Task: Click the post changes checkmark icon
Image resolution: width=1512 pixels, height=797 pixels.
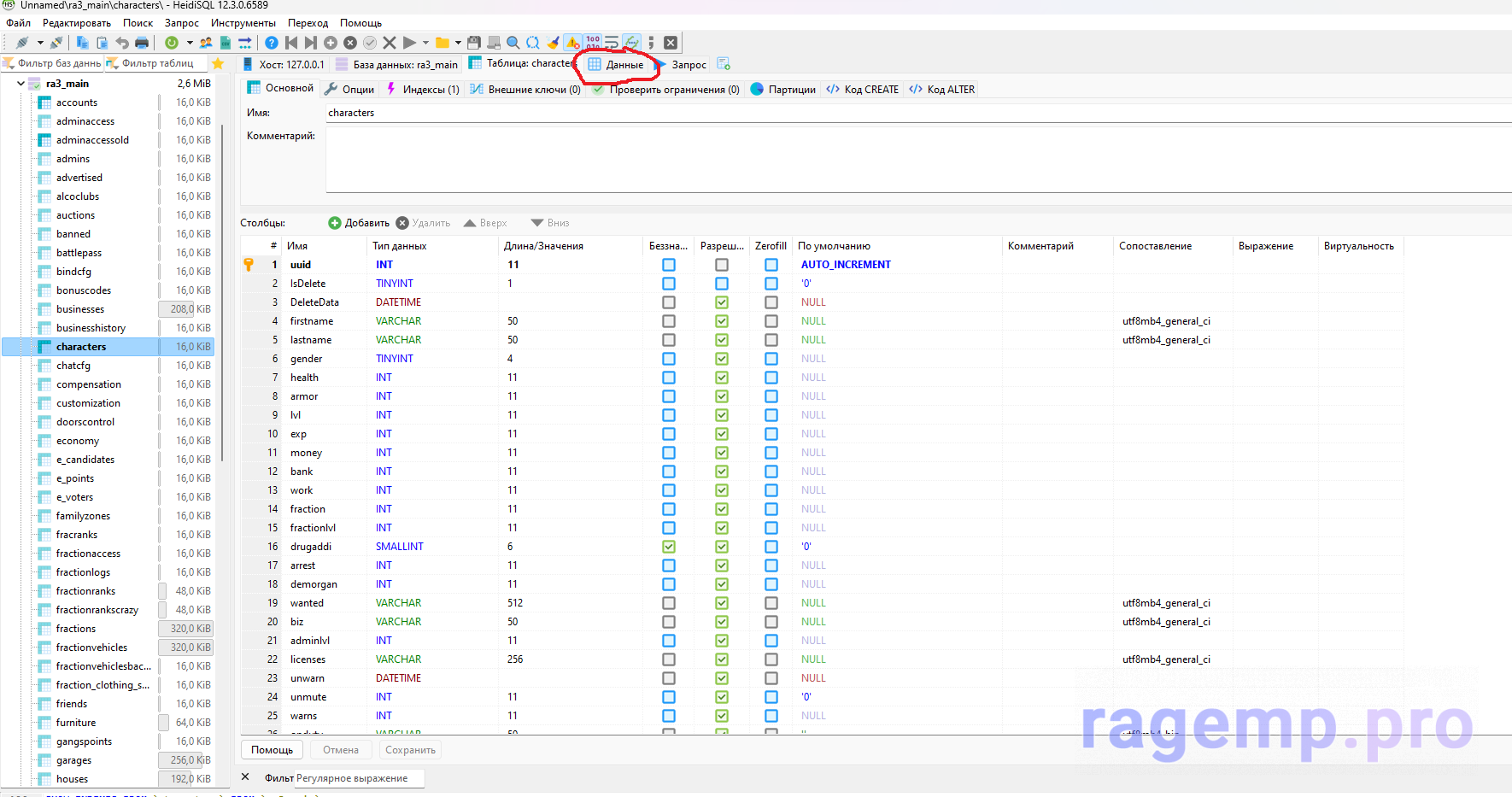Action: point(370,43)
